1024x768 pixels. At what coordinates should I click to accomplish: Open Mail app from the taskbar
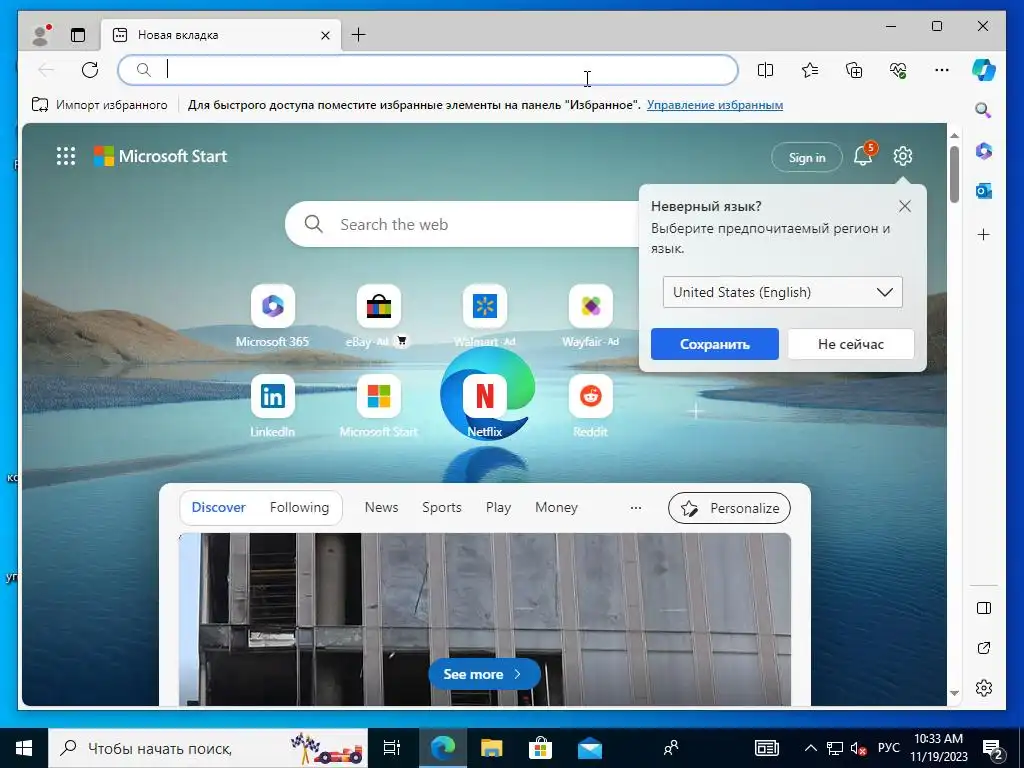tap(590, 748)
